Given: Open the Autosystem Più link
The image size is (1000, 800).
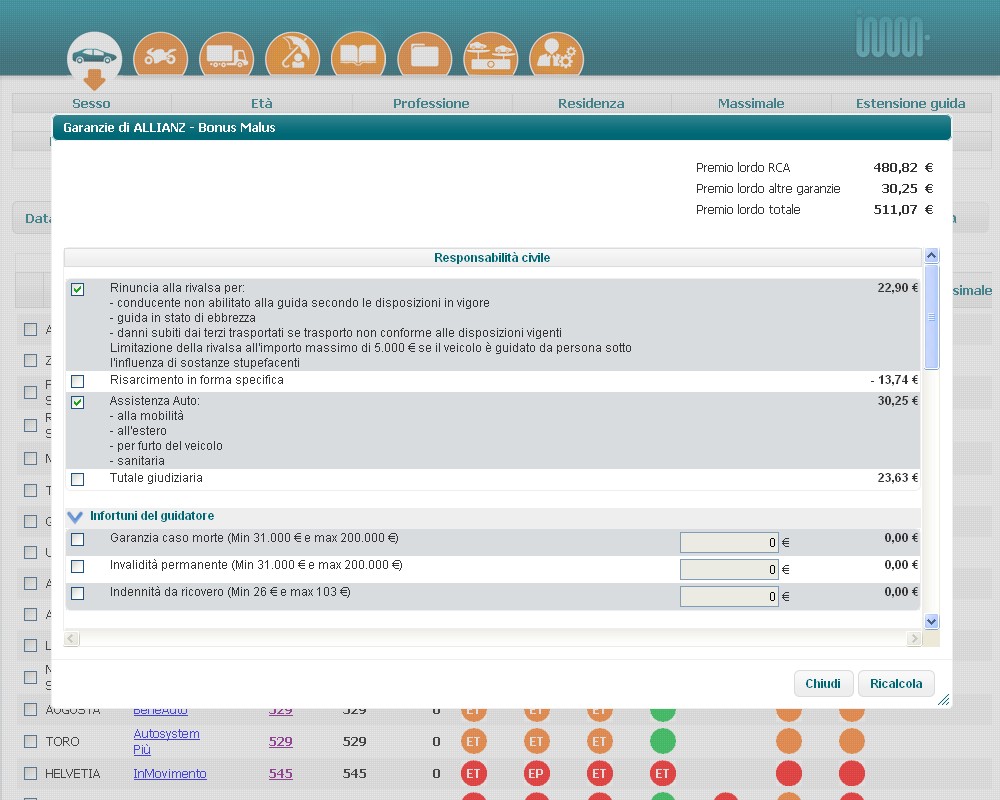Looking at the screenshot, I should pos(166,741).
